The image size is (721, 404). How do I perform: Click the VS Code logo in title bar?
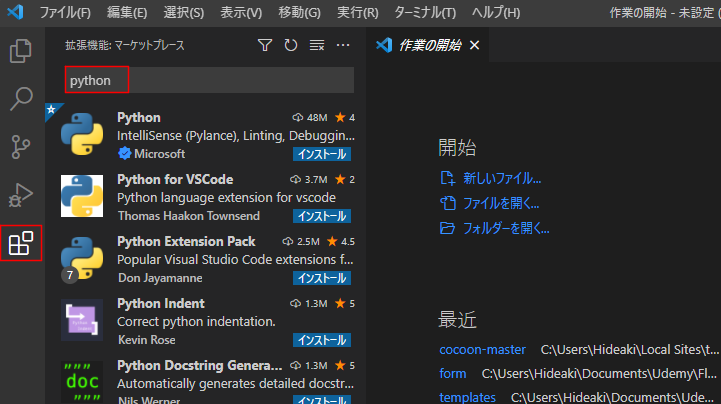[x=15, y=11]
